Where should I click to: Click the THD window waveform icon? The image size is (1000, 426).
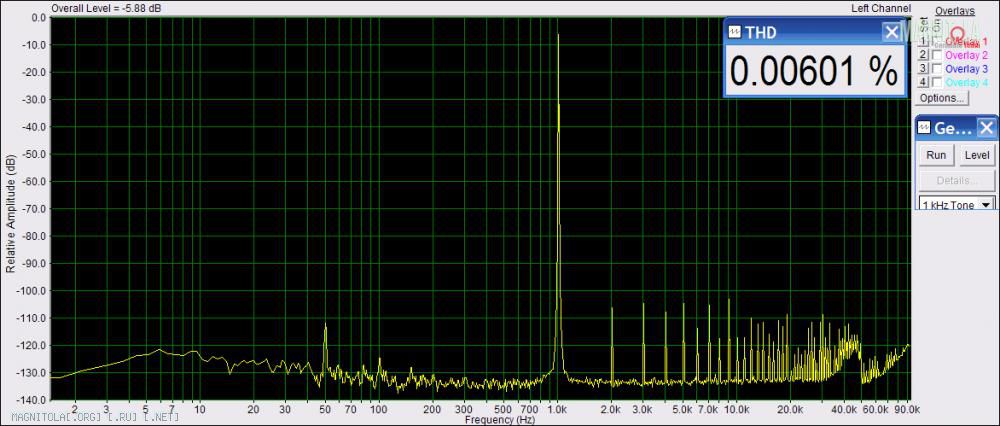coord(735,32)
